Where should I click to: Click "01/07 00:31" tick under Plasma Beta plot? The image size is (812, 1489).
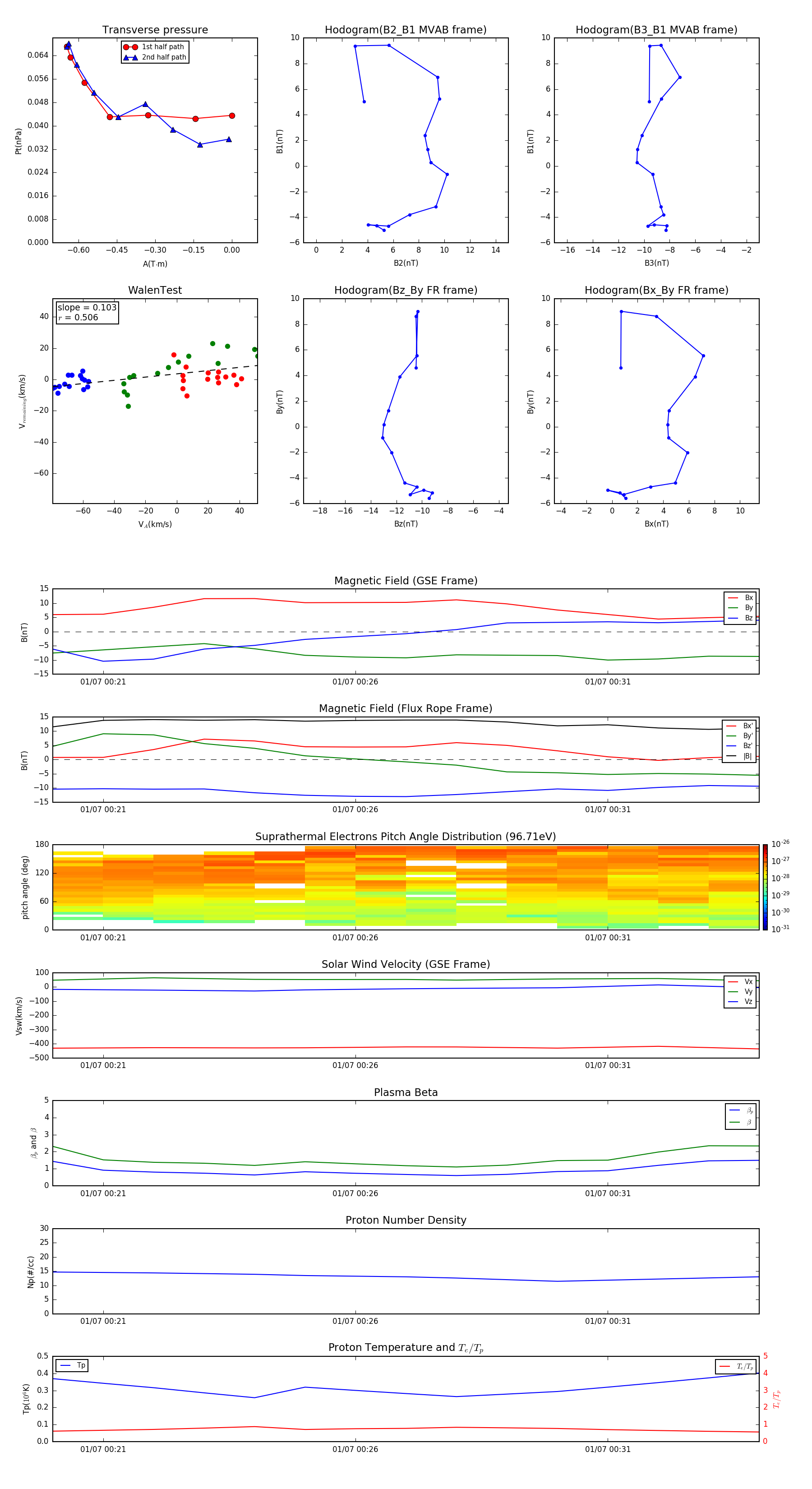tap(608, 1193)
